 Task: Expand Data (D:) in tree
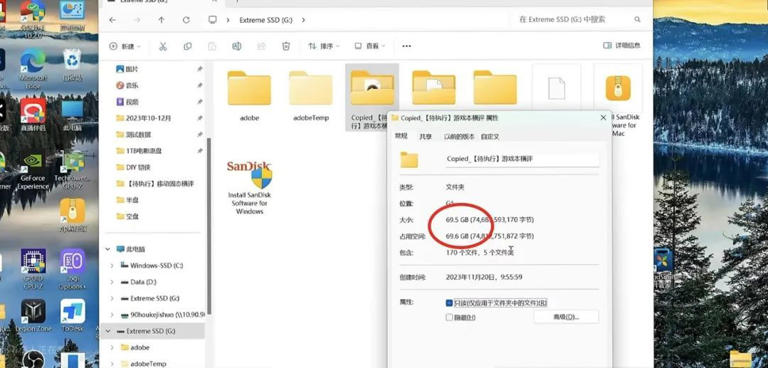point(112,282)
